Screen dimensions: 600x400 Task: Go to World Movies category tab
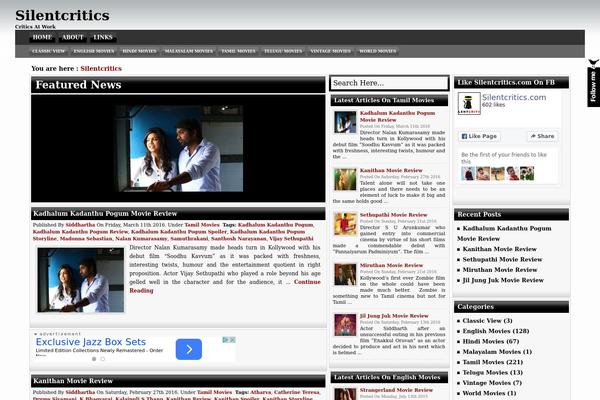click(377, 51)
